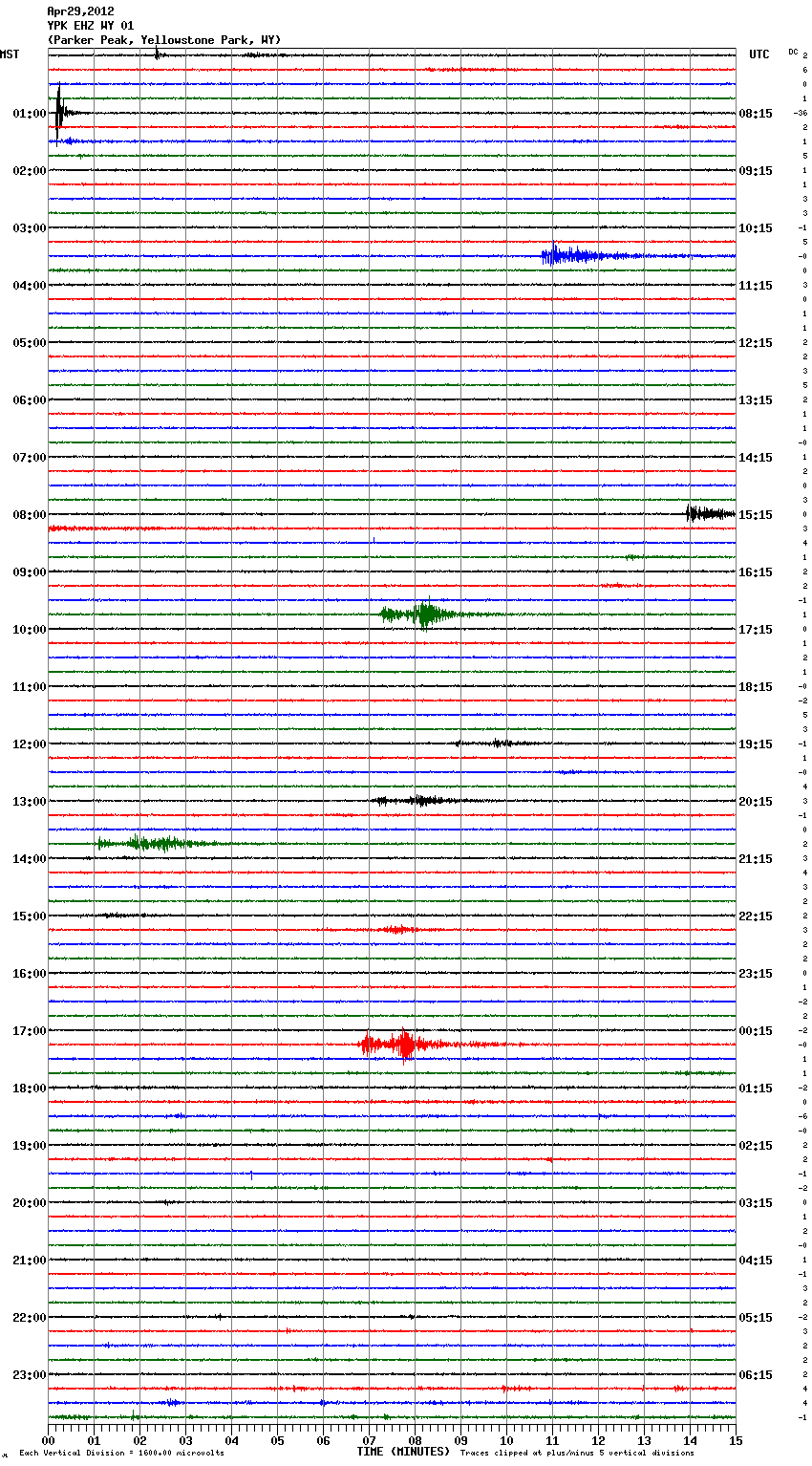The height and width of the screenshot is (1466, 812).
Task: Click the date text "Apr29,2012"
Action: click(x=80, y=11)
